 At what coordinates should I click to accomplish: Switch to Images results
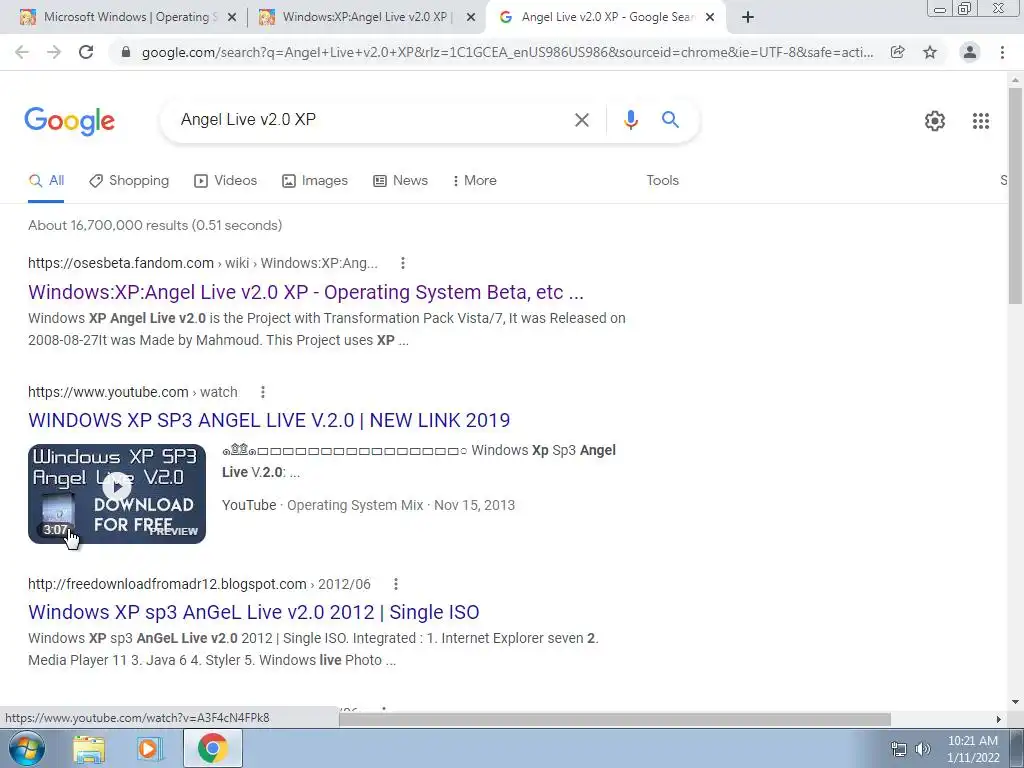[315, 181]
